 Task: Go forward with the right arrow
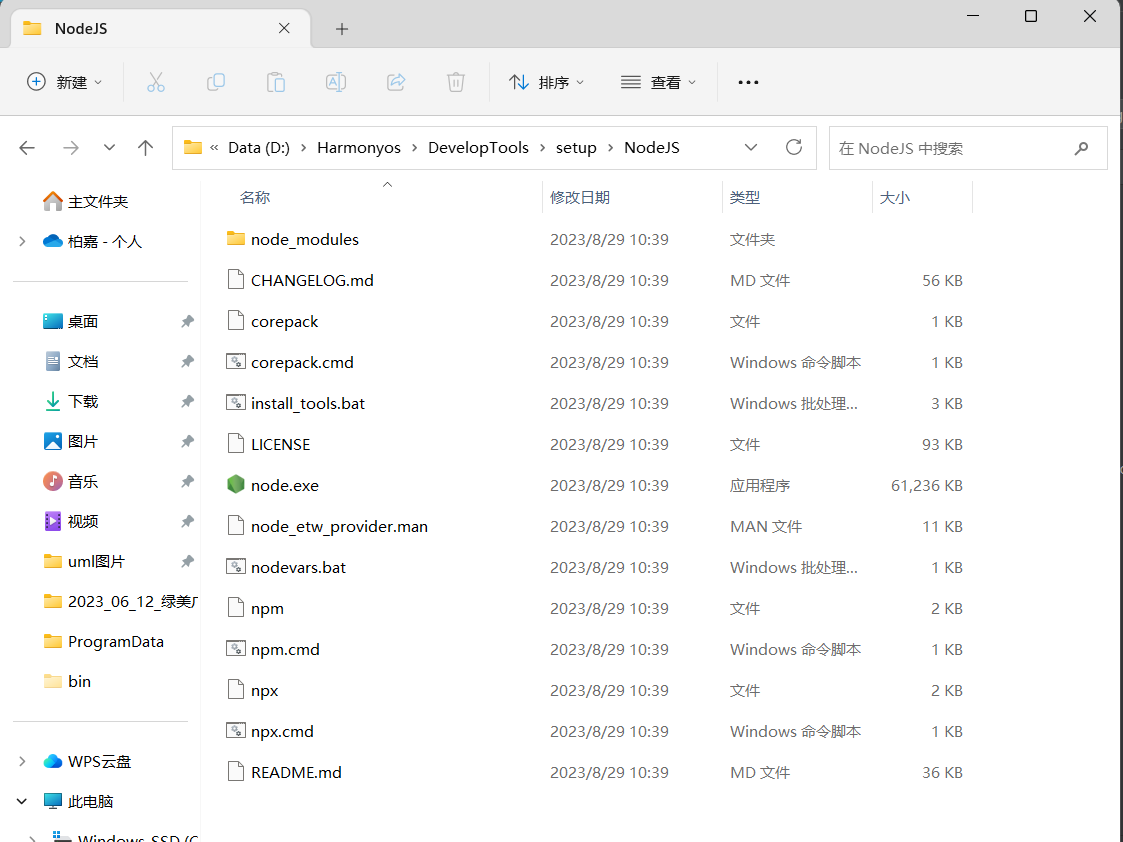pos(71,148)
